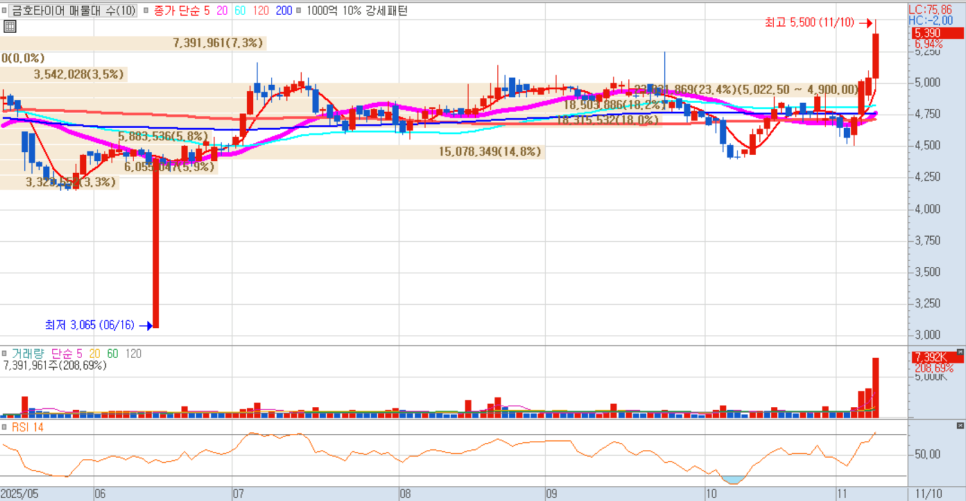Click the 3,000 price axis label
This screenshot has width=966, height=501.
pos(928,335)
